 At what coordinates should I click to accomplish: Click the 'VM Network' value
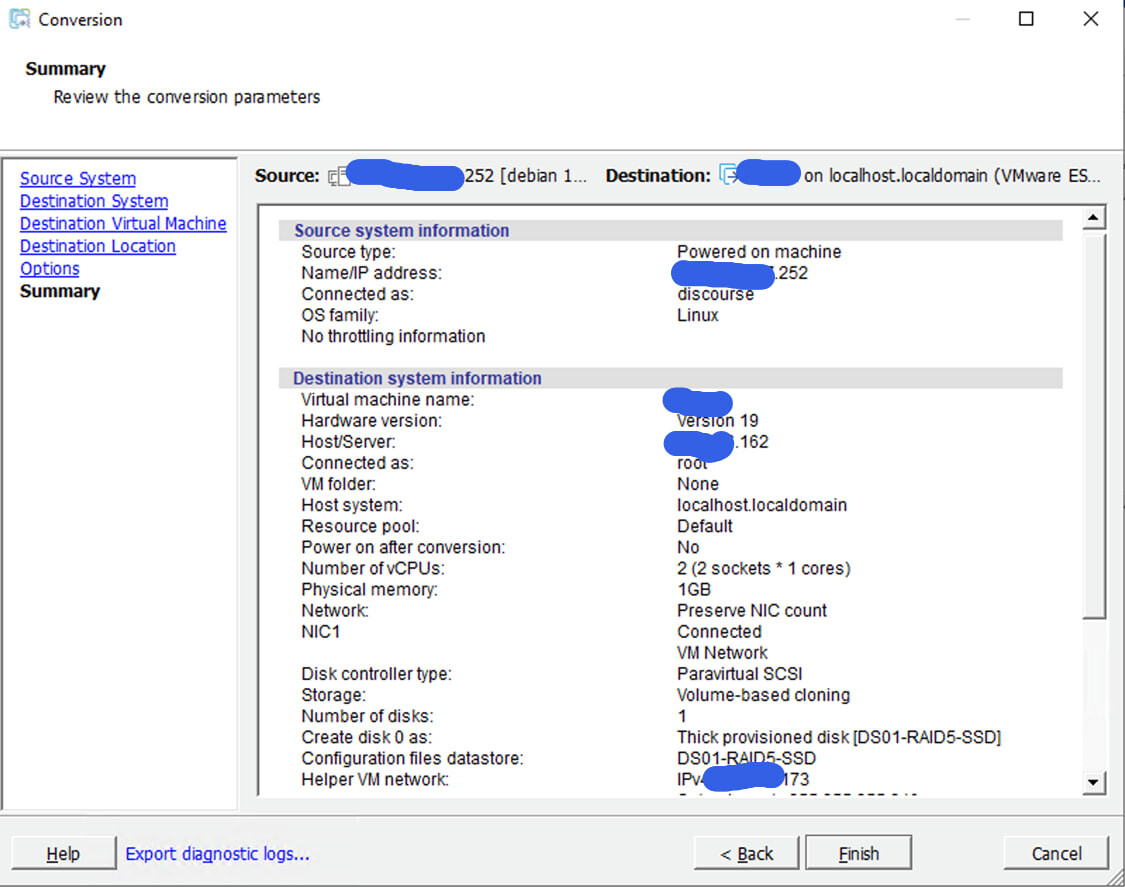(x=722, y=653)
